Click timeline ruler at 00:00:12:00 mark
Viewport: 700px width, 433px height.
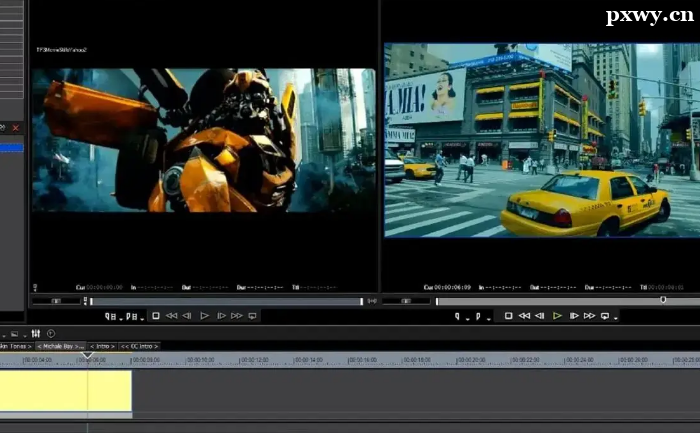click(x=254, y=360)
